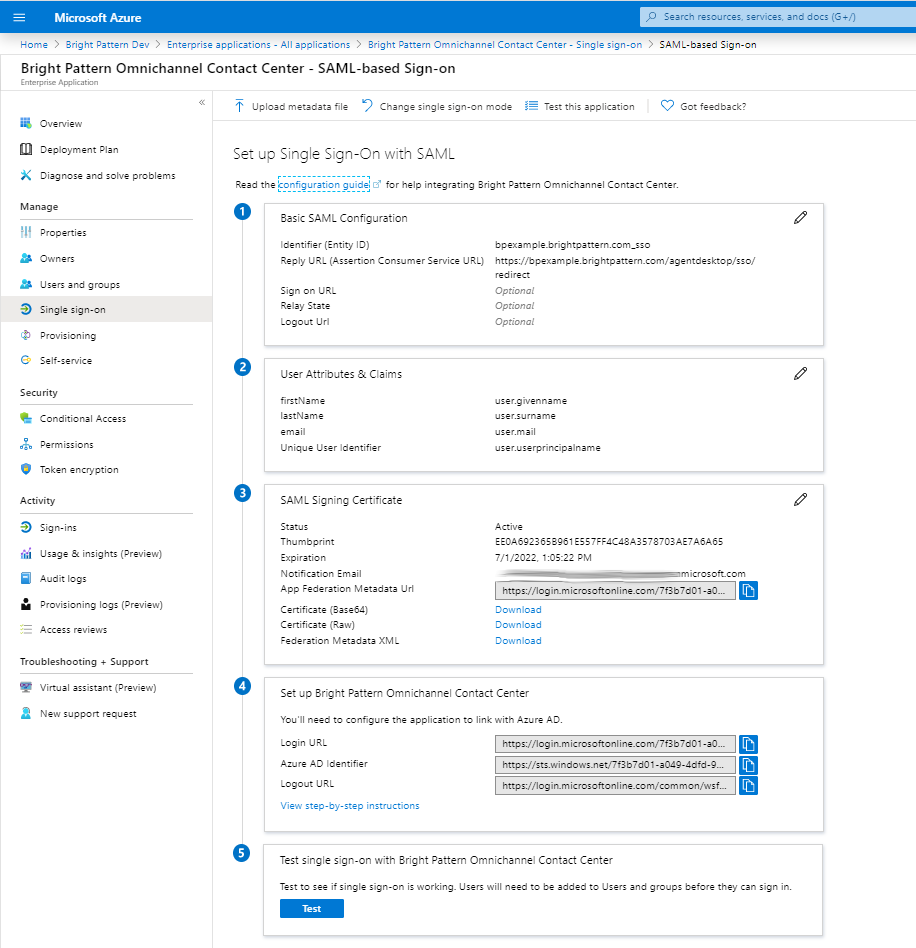Click the Self-service sidebar icon

(x=25, y=360)
